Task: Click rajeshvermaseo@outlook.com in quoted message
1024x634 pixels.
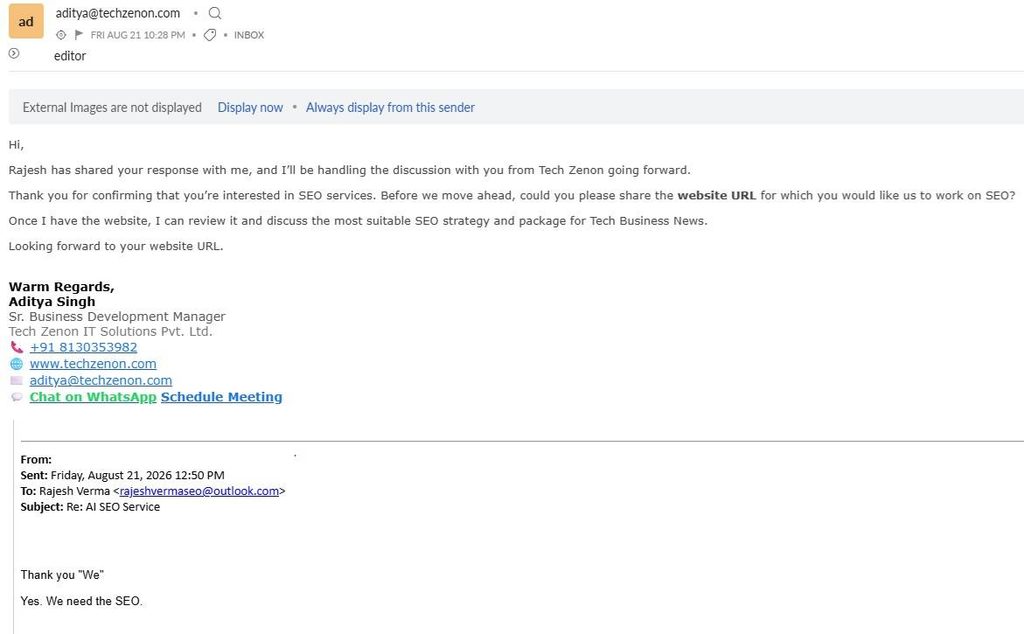Action: (199, 491)
